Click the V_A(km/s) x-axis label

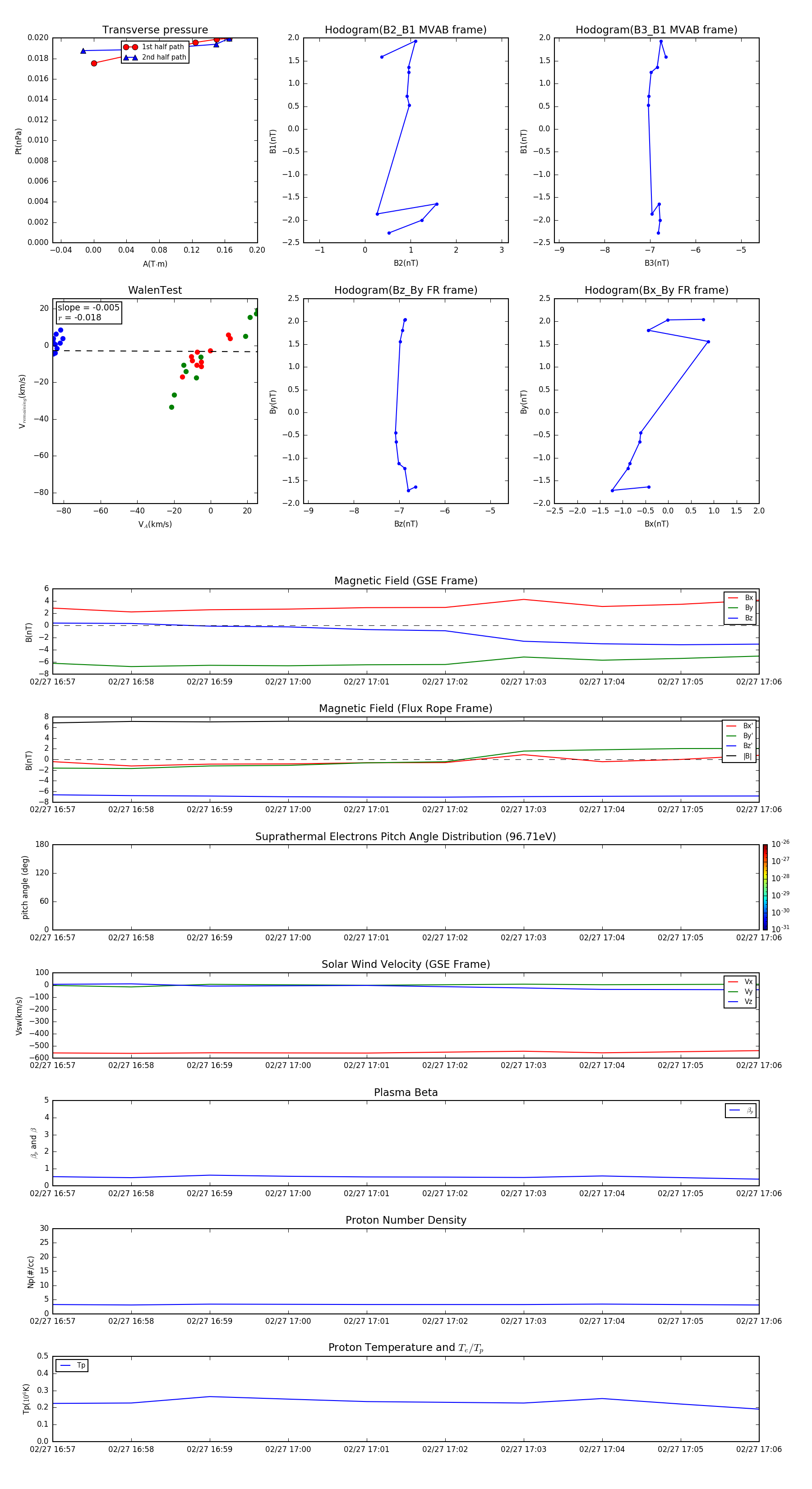[155, 524]
